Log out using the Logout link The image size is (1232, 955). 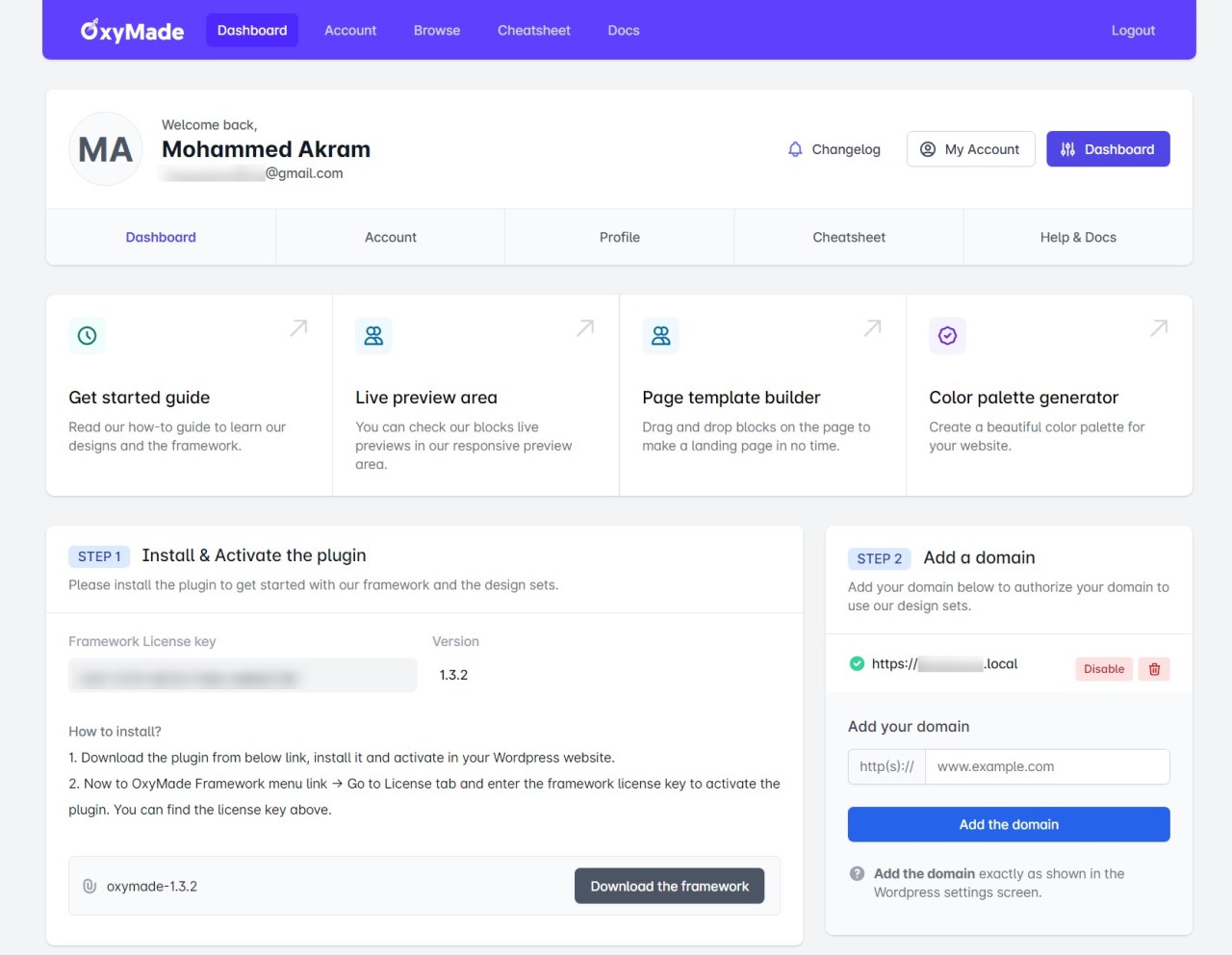pos(1132,31)
